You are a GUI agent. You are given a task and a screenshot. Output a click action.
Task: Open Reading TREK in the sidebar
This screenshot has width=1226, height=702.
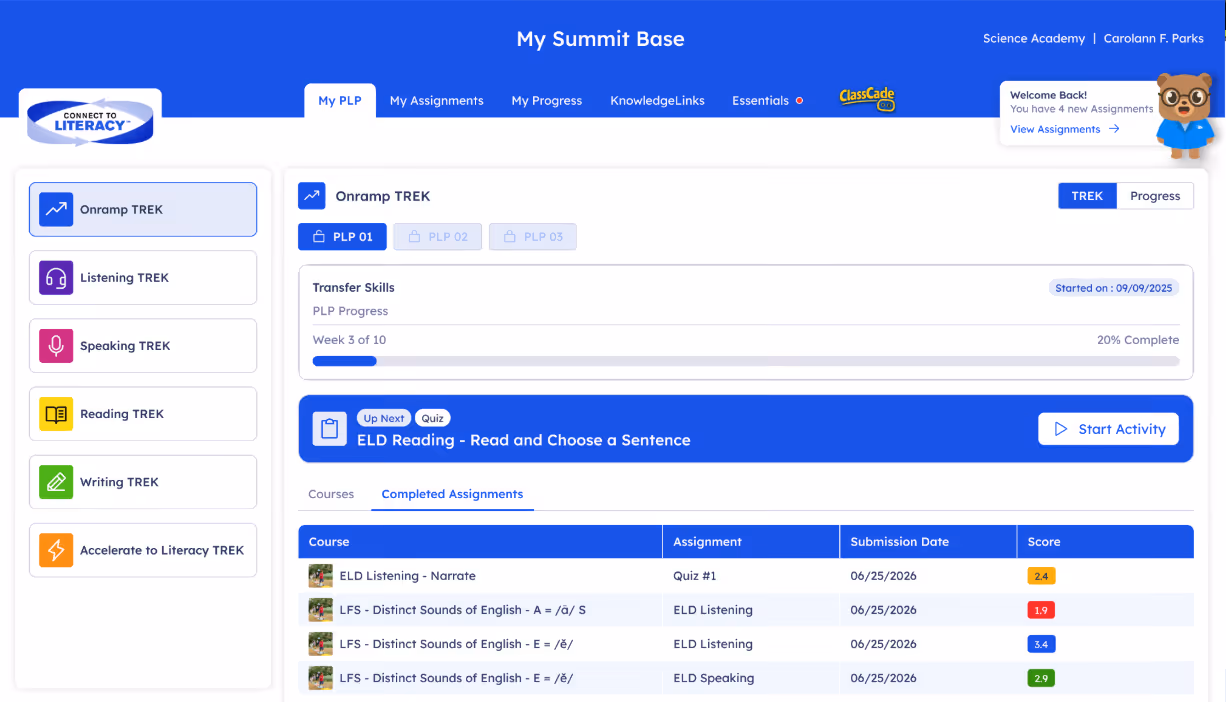tap(143, 413)
